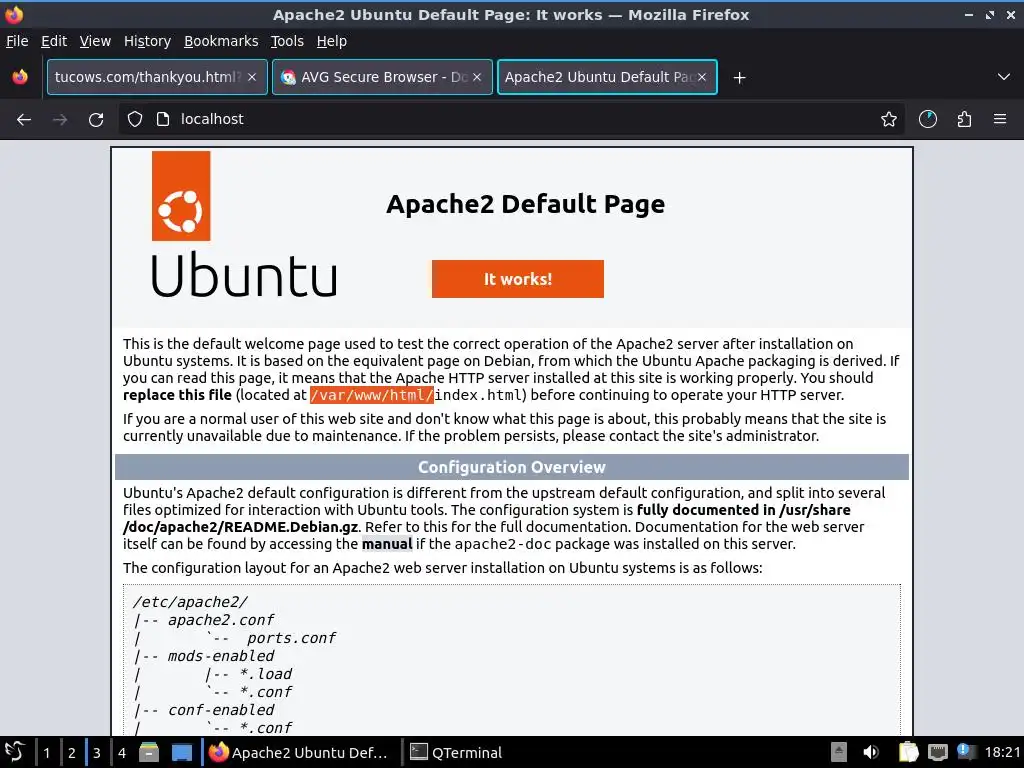Click the conf-enabled entry
Screen dimensions: 1024x768
(x=221, y=710)
